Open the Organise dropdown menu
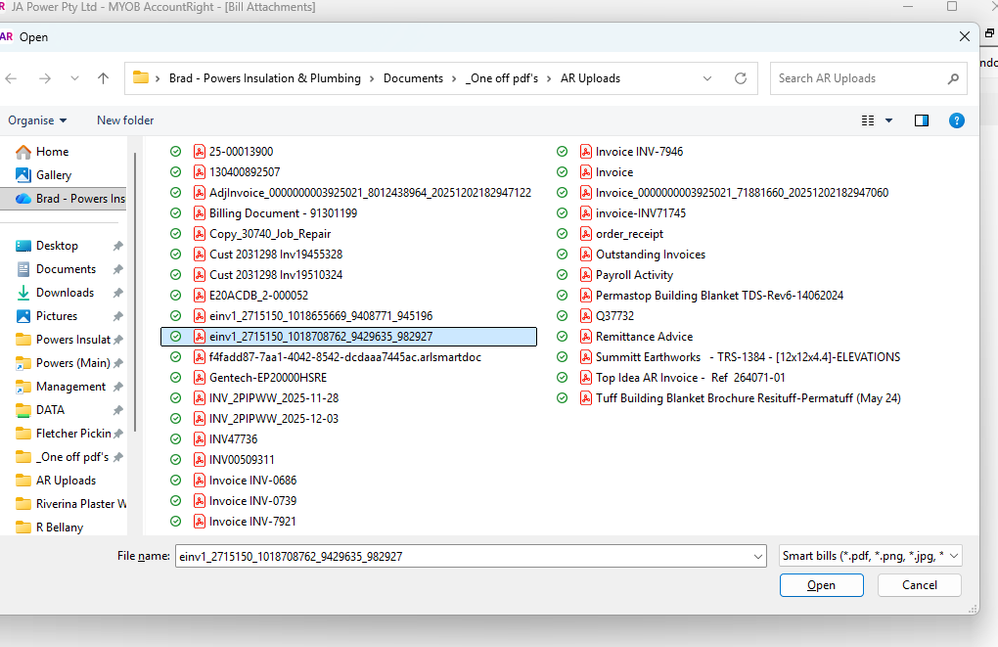This screenshot has height=647, width=998. tap(37, 120)
